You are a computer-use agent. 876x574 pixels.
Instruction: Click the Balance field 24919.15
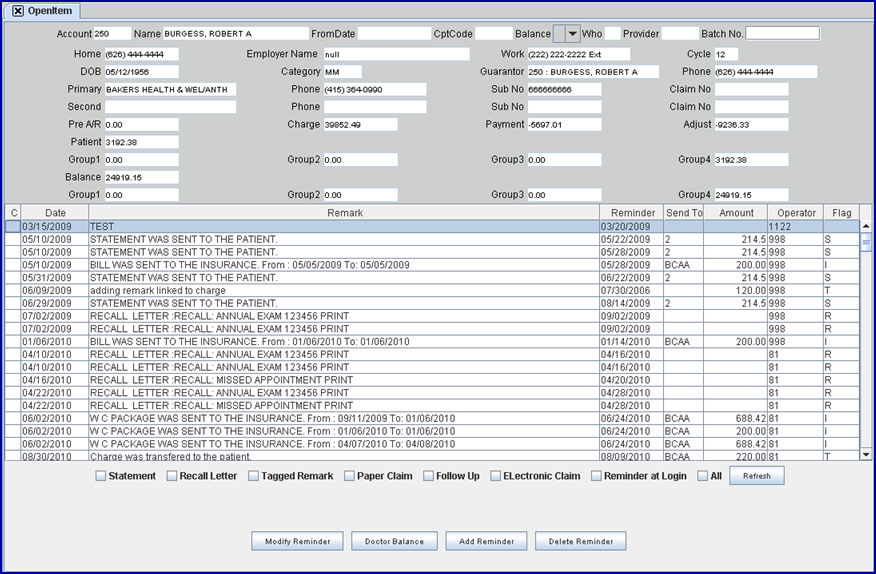[141, 177]
